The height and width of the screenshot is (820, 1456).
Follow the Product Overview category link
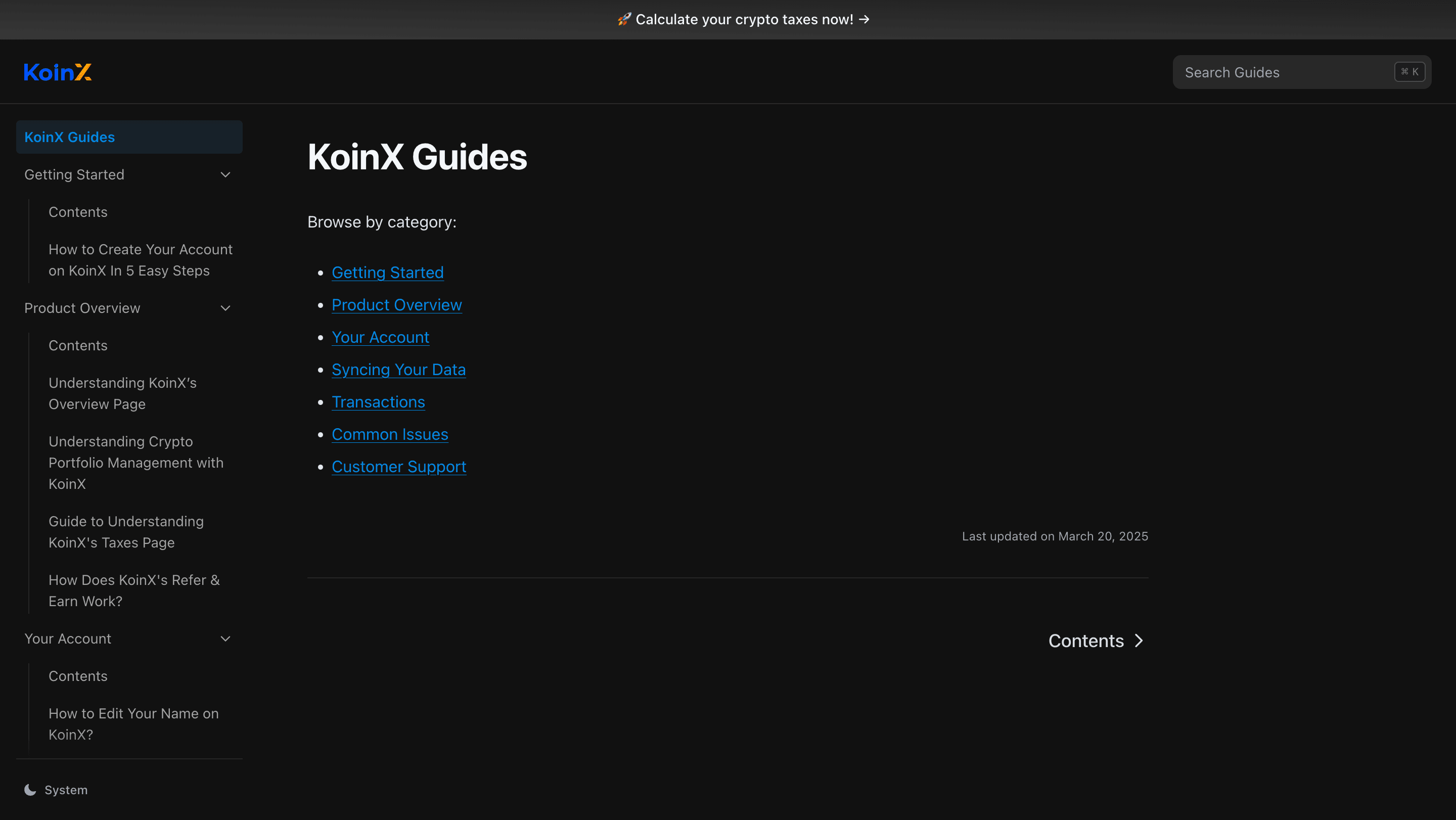tap(396, 305)
